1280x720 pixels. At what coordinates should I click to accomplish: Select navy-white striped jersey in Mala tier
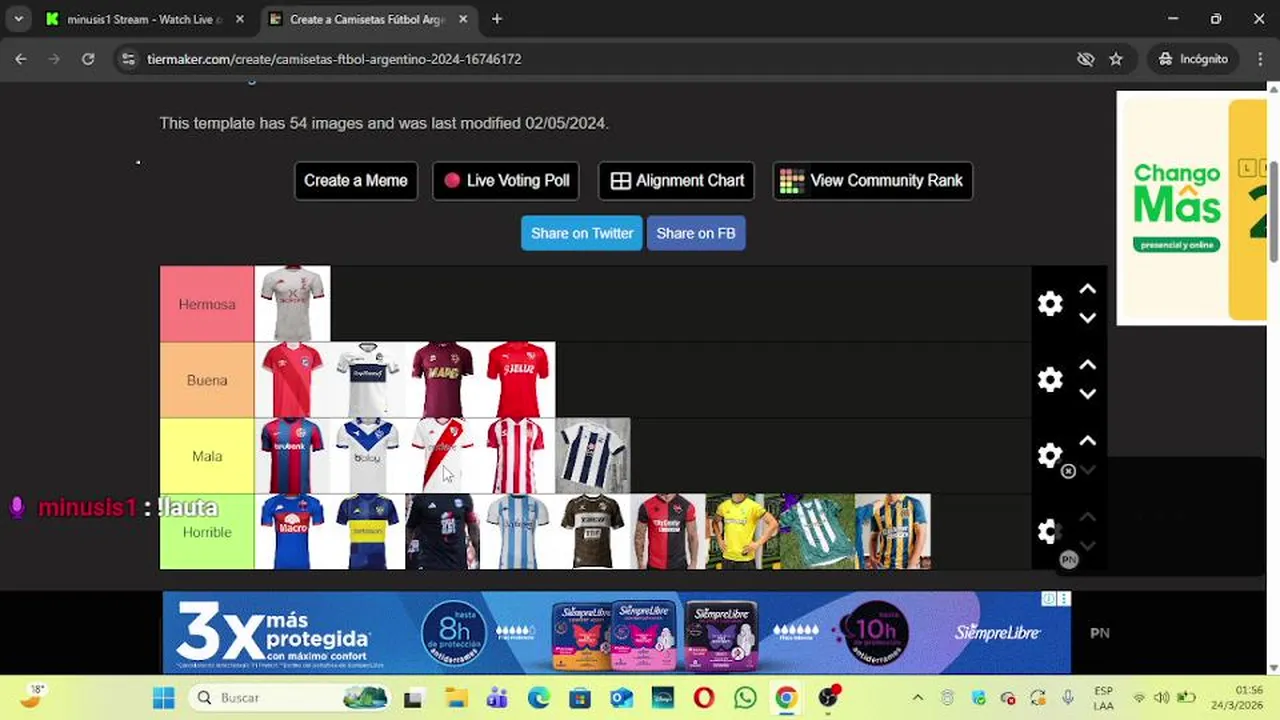coord(592,456)
